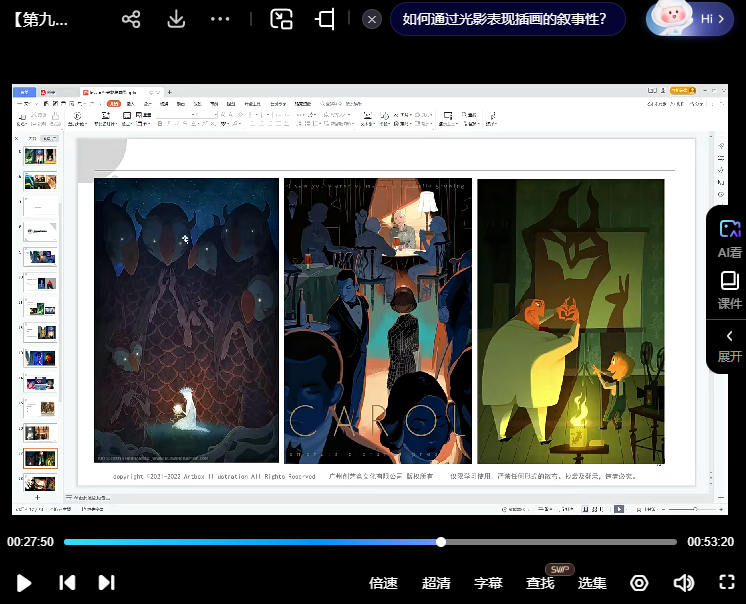The height and width of the screenshot is (604, 746).
Task: Toggle 字幕 subtitles
Action: (488, 583)
